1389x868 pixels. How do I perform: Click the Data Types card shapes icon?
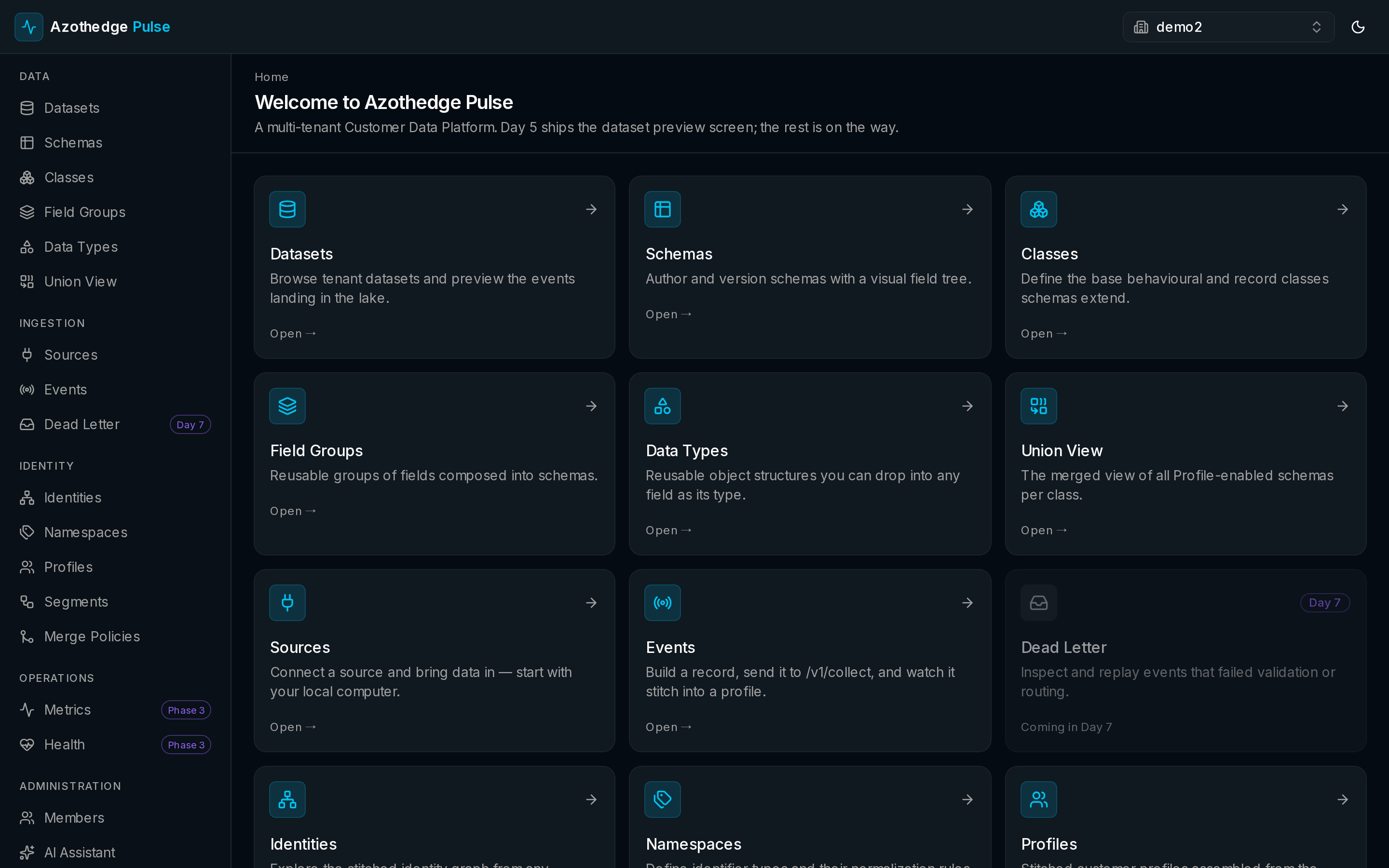pyautogui.click(x=662, y=406)
